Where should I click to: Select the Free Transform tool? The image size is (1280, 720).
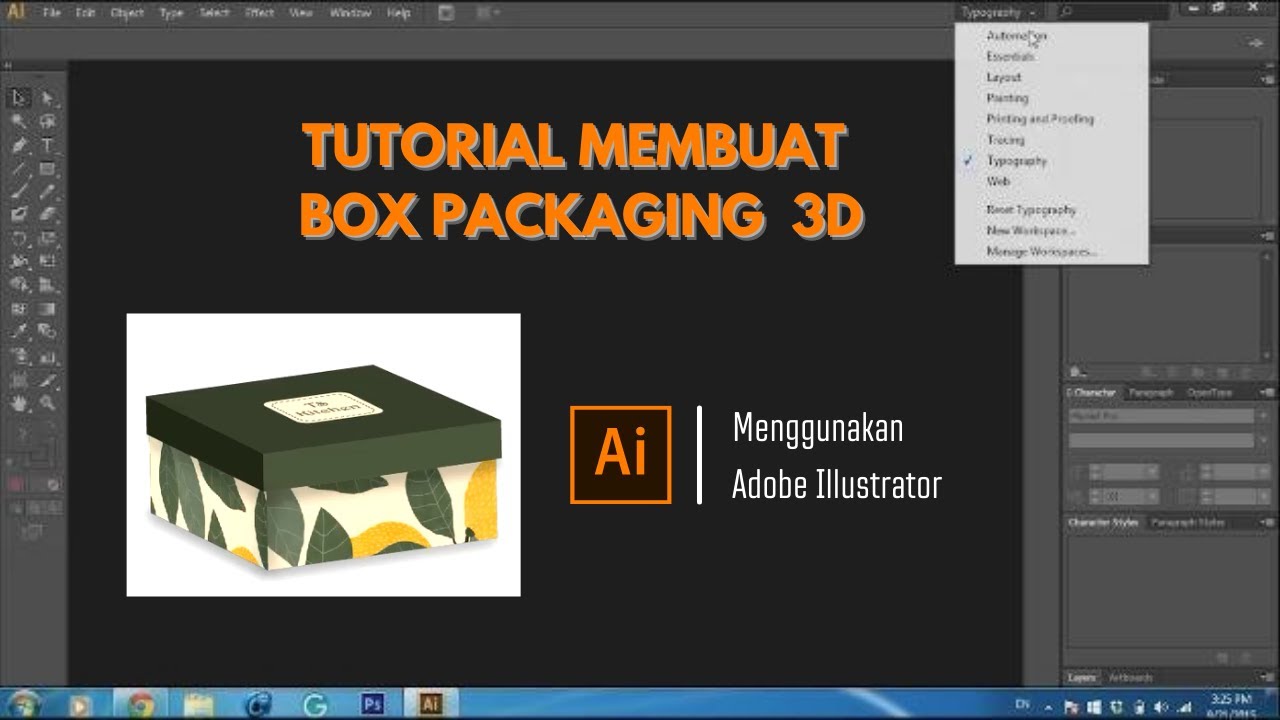[x=47, y=261]
